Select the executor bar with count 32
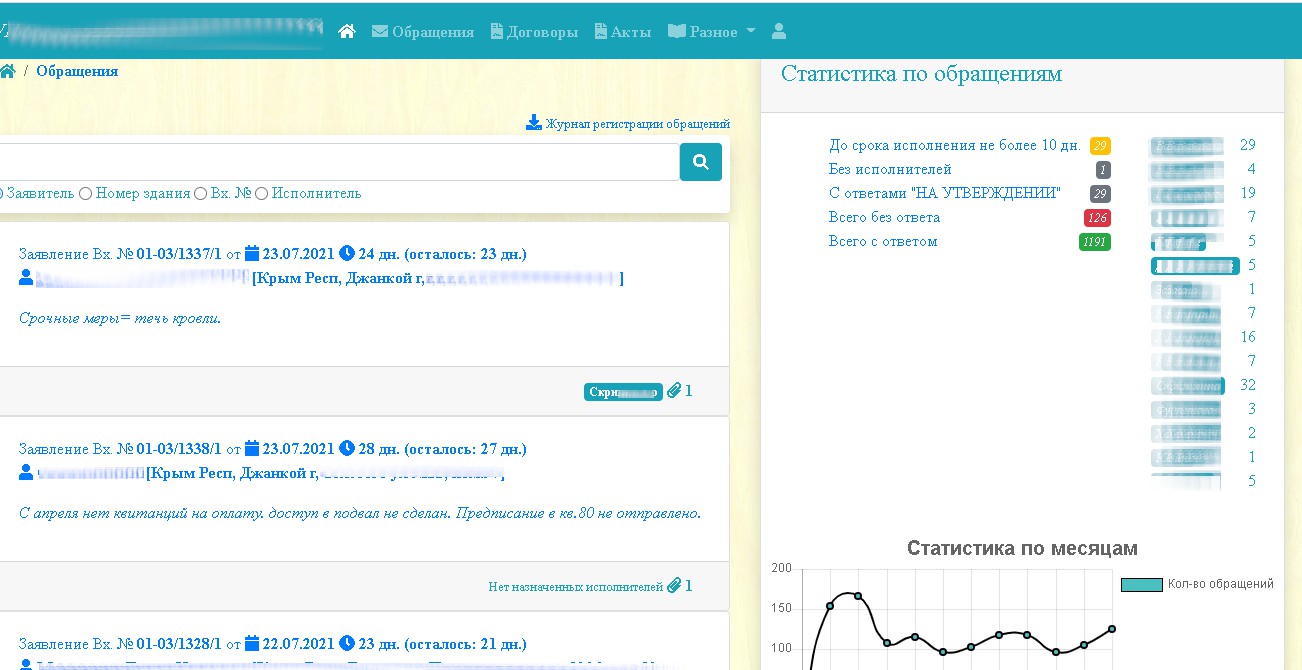This screenshot has height=670, width=1302. click(1187, 385)
